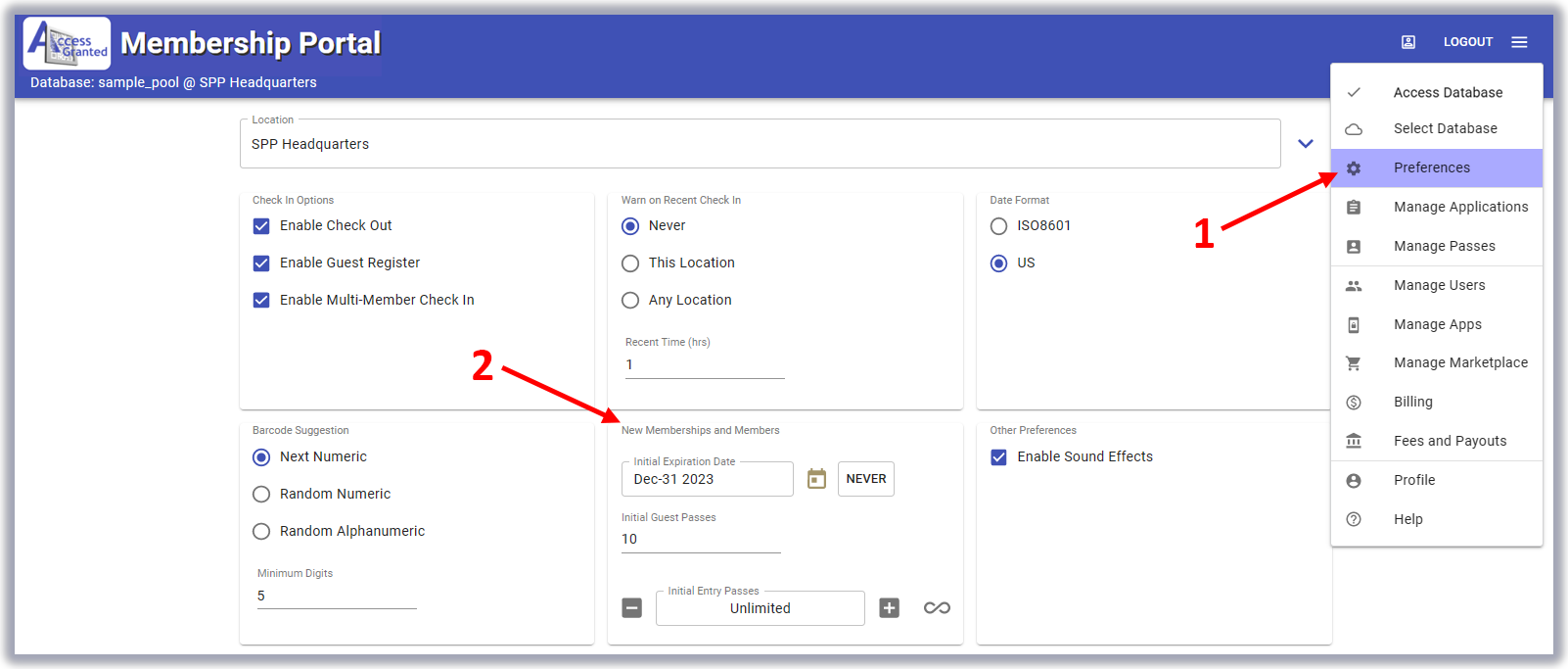Click the plus icon to increase entry passes
The height and width of the screenshot is (669, 1568).
point(889,608)
